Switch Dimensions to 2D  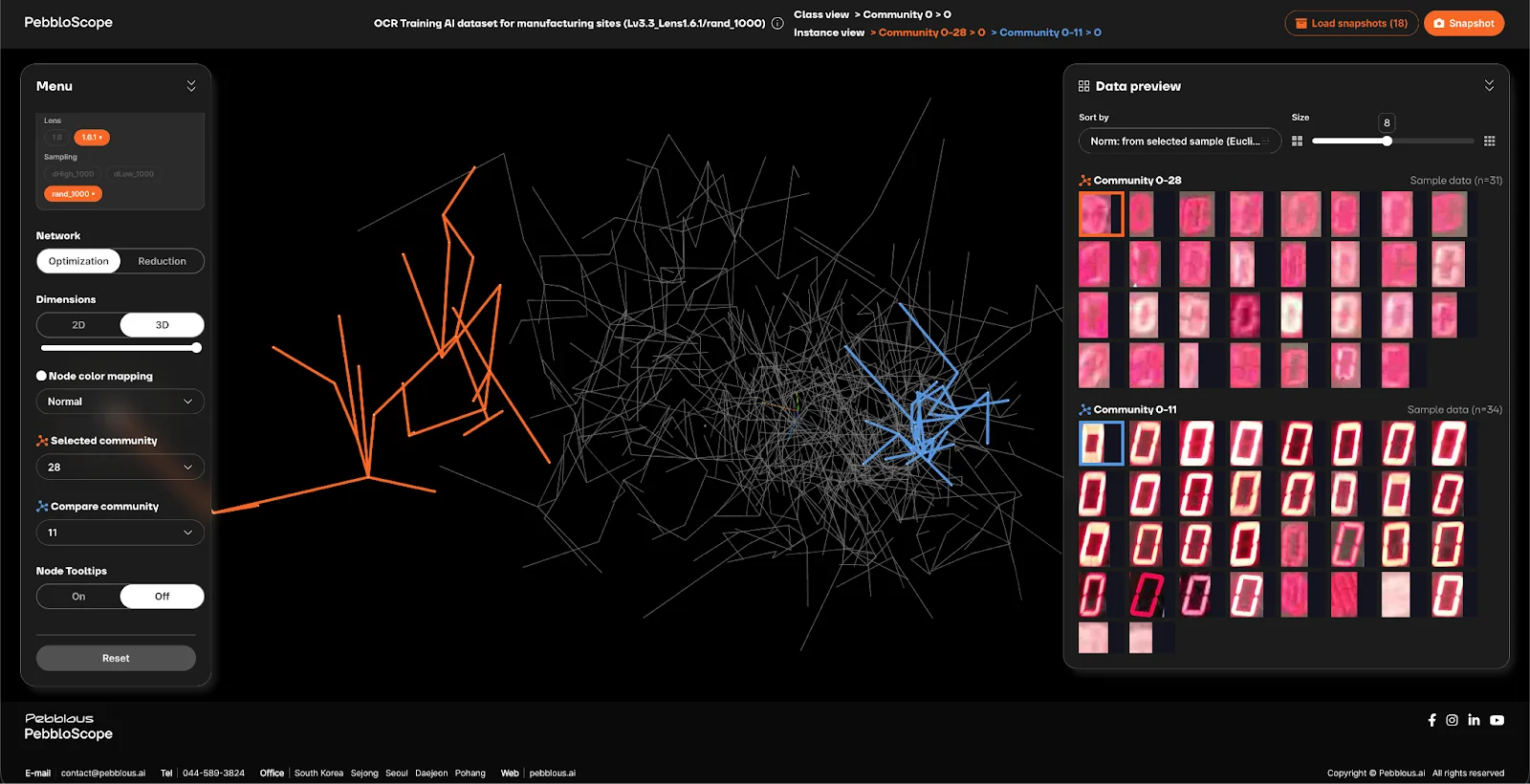(x=78, y=325)
